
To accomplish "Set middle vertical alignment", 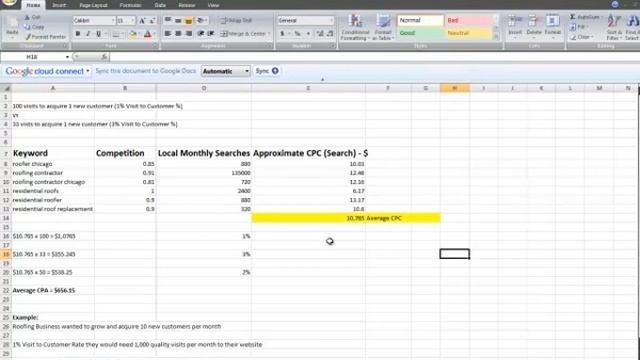I will (178, 20).
